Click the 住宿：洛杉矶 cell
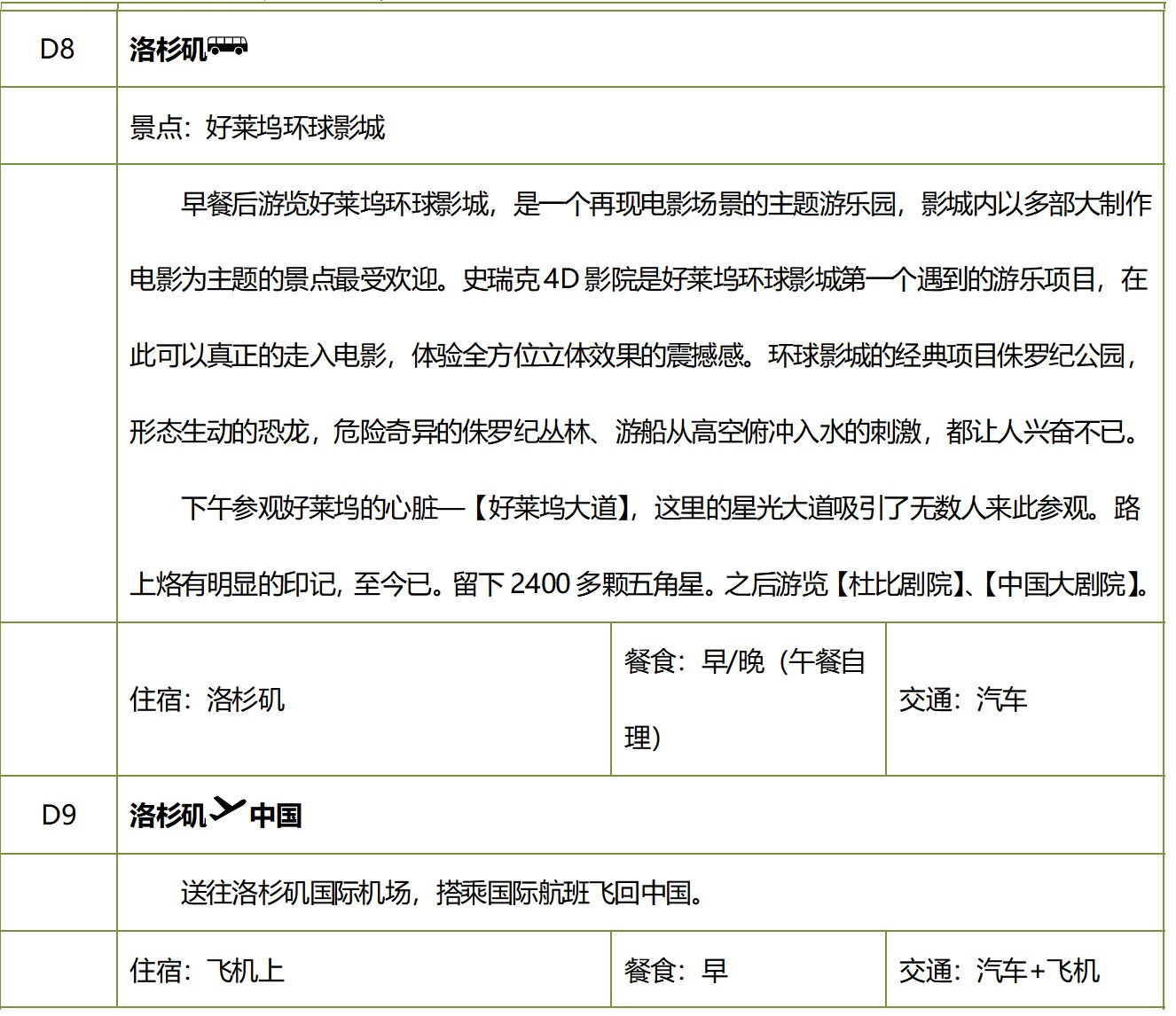1176x1016 pixels. coord(208,699)
